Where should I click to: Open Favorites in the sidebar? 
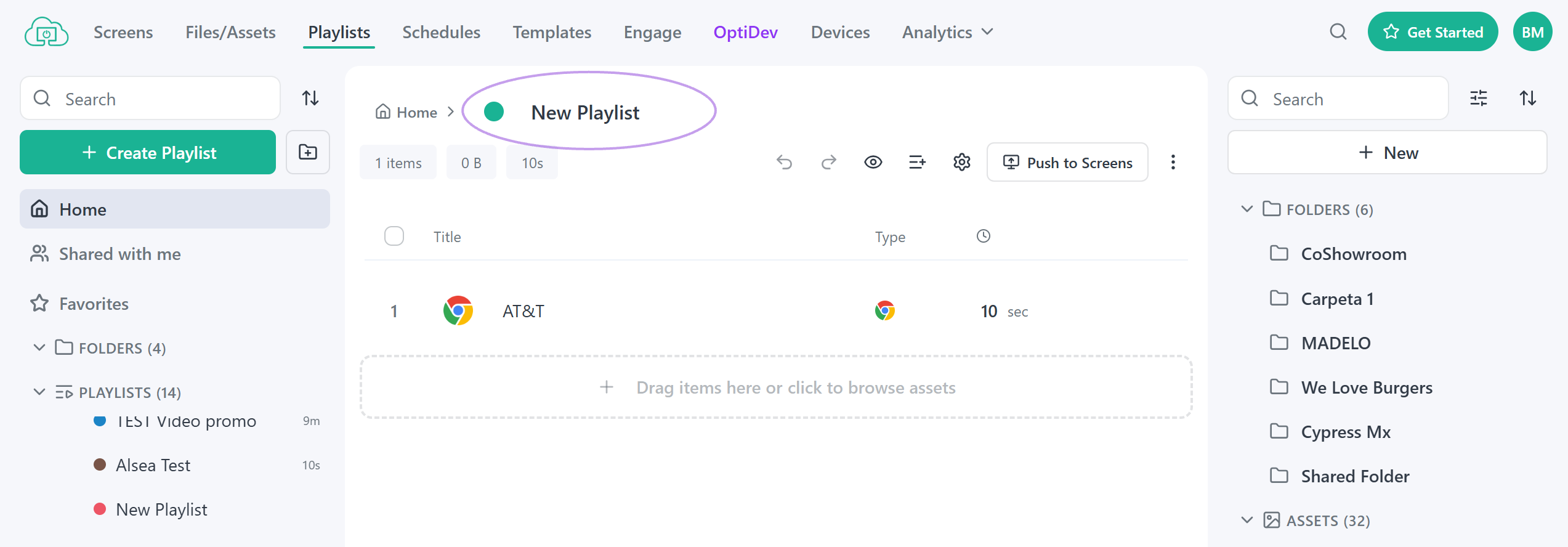pyautogui.click(x=79, y=304)
